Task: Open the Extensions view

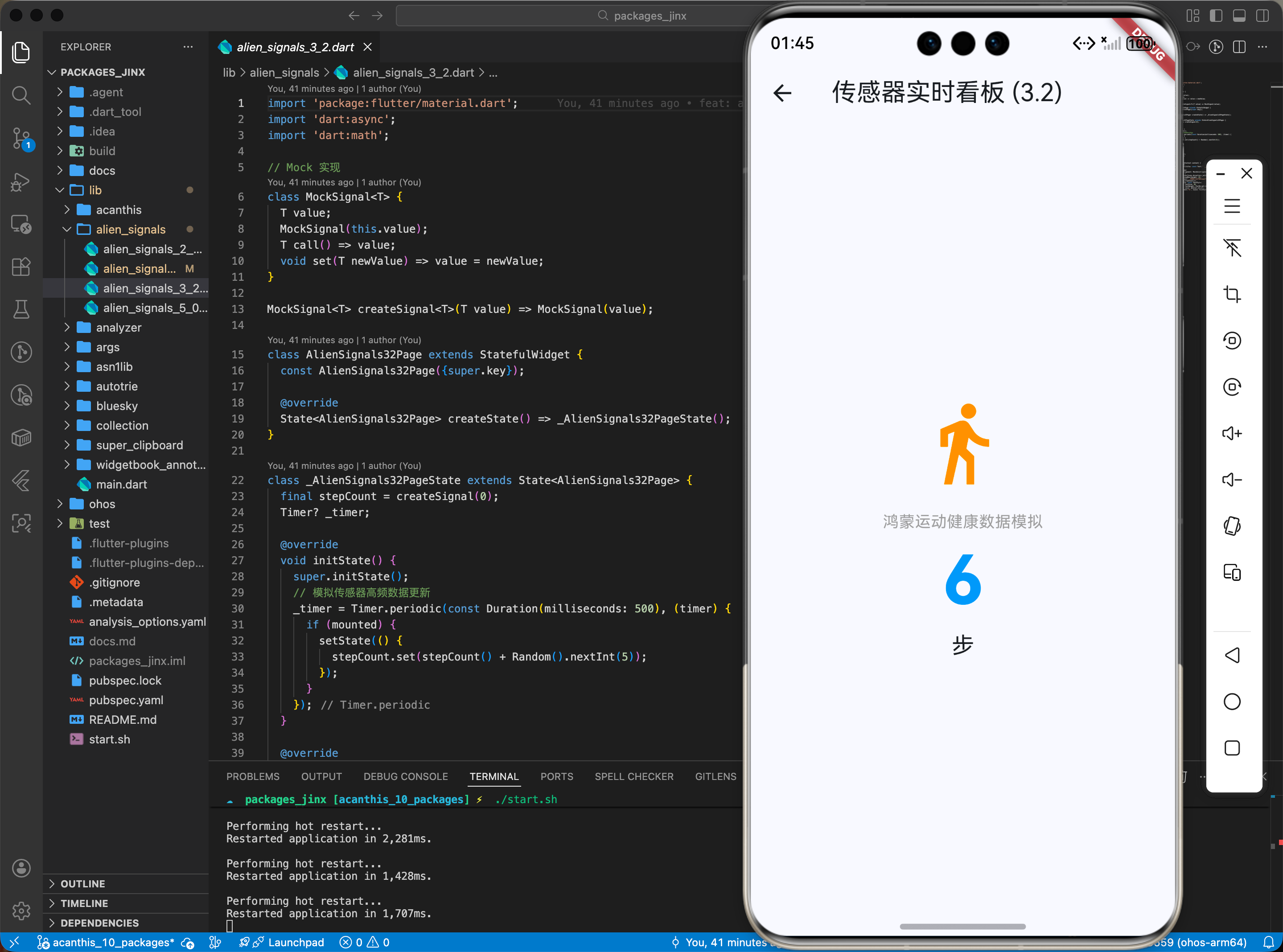Action: 21,267
